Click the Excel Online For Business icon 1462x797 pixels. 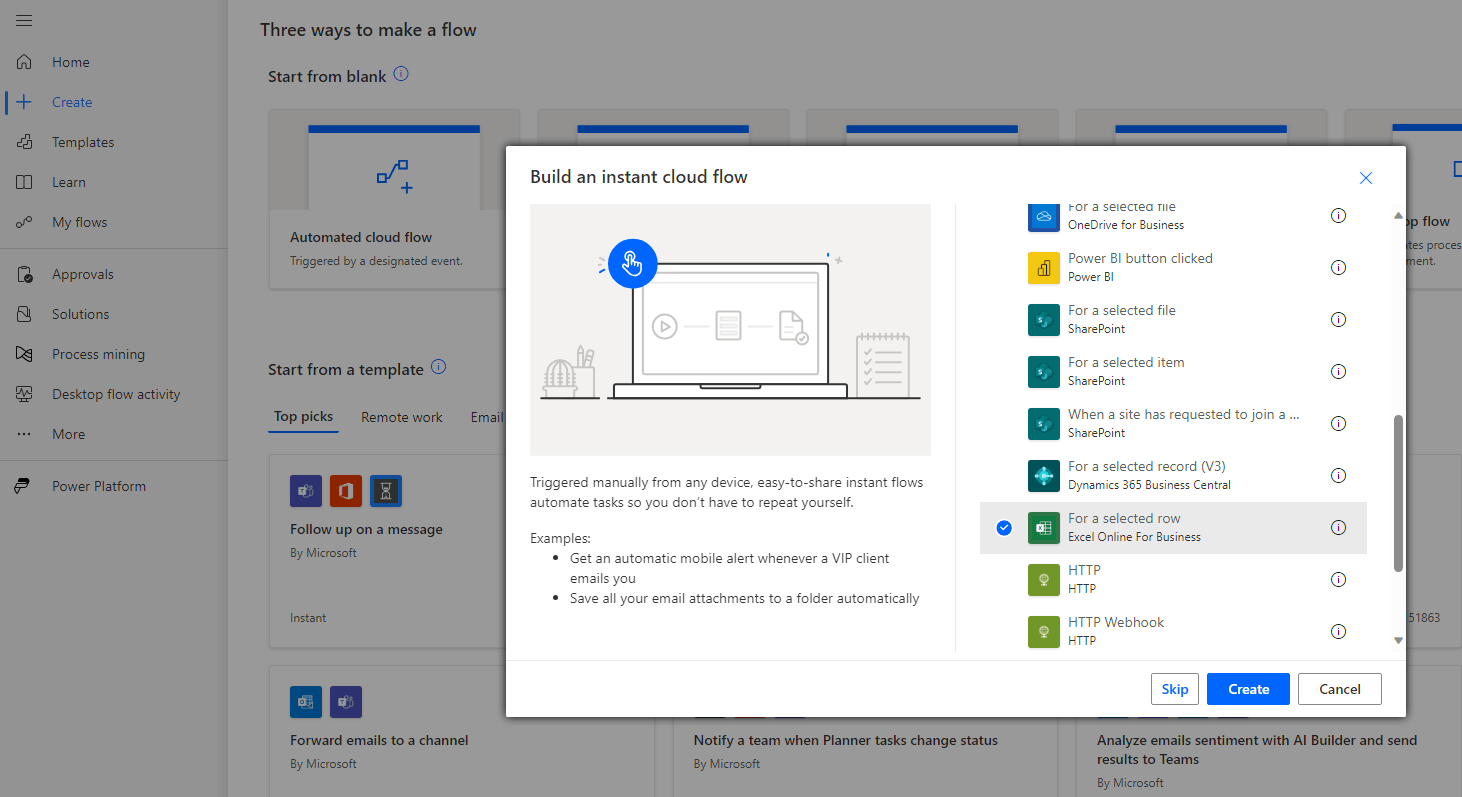click(x=1044, y=528)
